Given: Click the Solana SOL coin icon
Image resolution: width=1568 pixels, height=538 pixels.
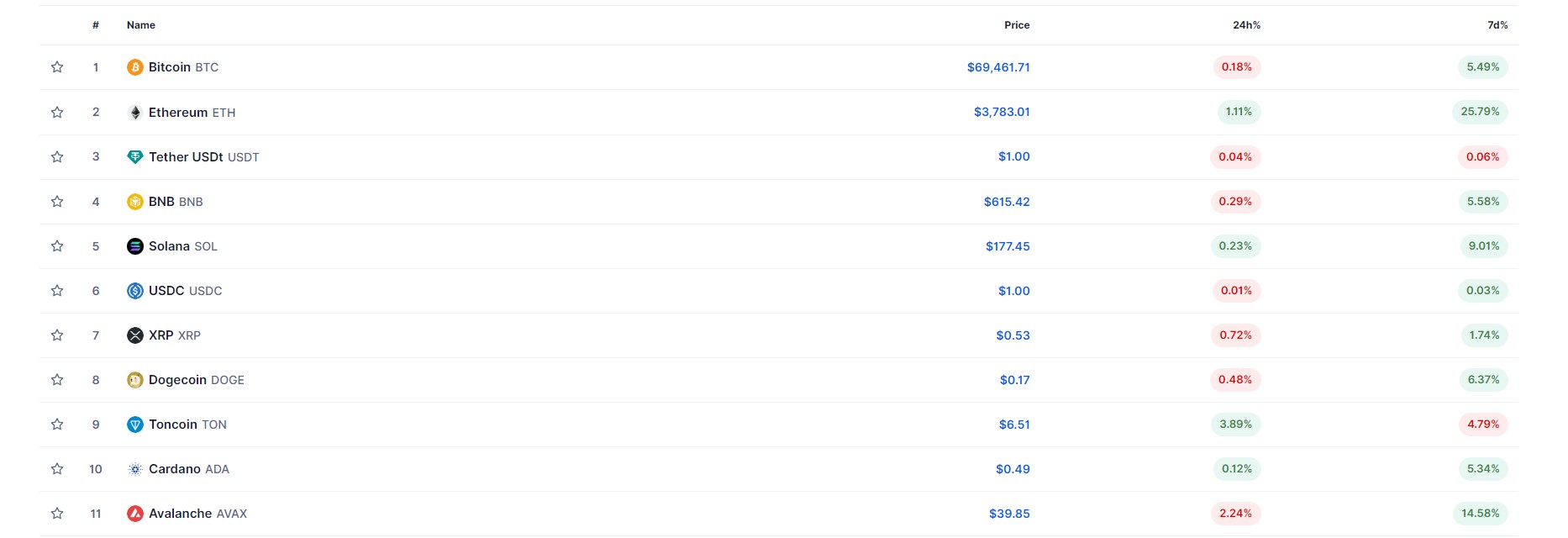Looking at the screenshot, I should [x=135, y=246].
